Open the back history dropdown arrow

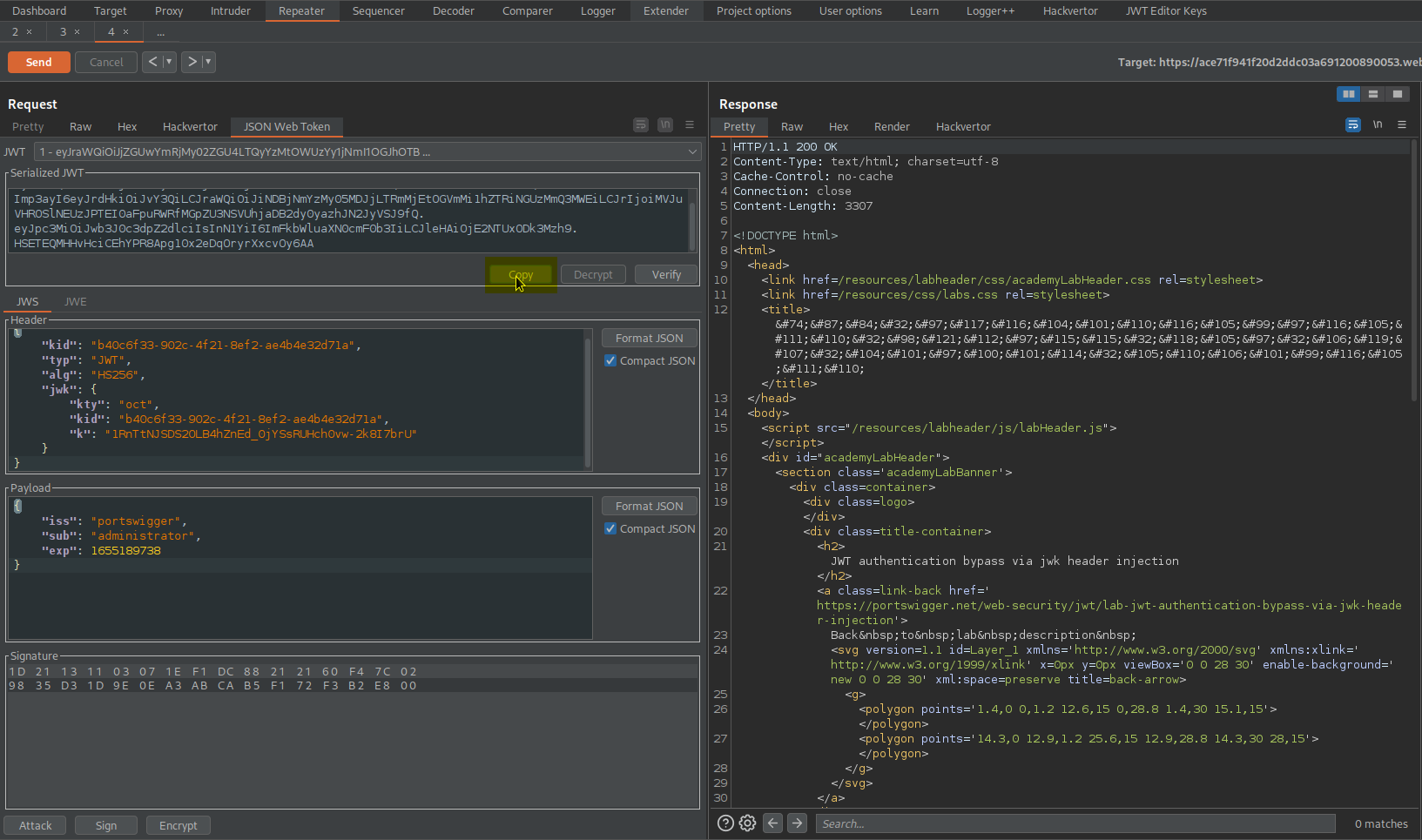coord(169,62)
